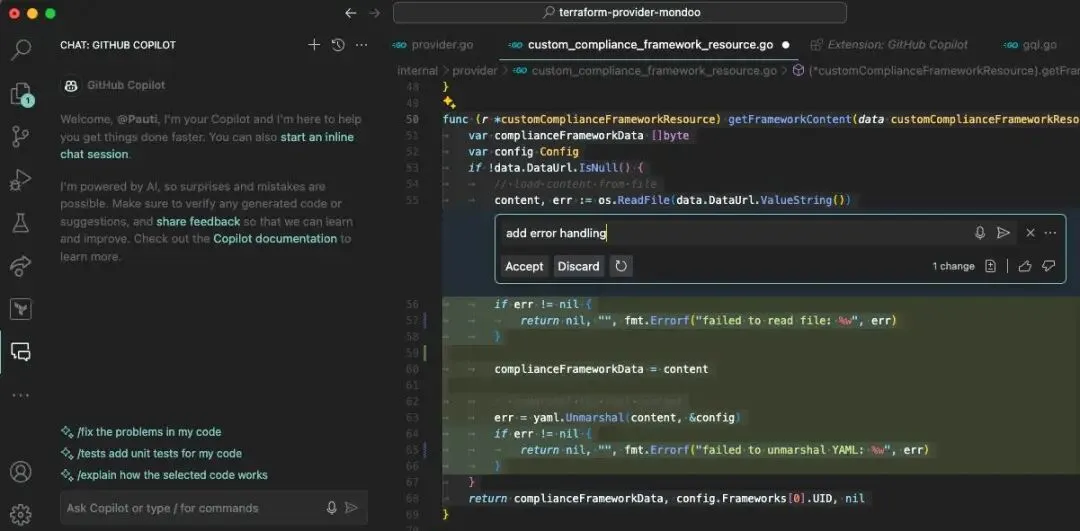Image resolution: width=1080 pixels, height=531 pixels.
Task: Open the Source Control view
Action: tap(21, 137)
